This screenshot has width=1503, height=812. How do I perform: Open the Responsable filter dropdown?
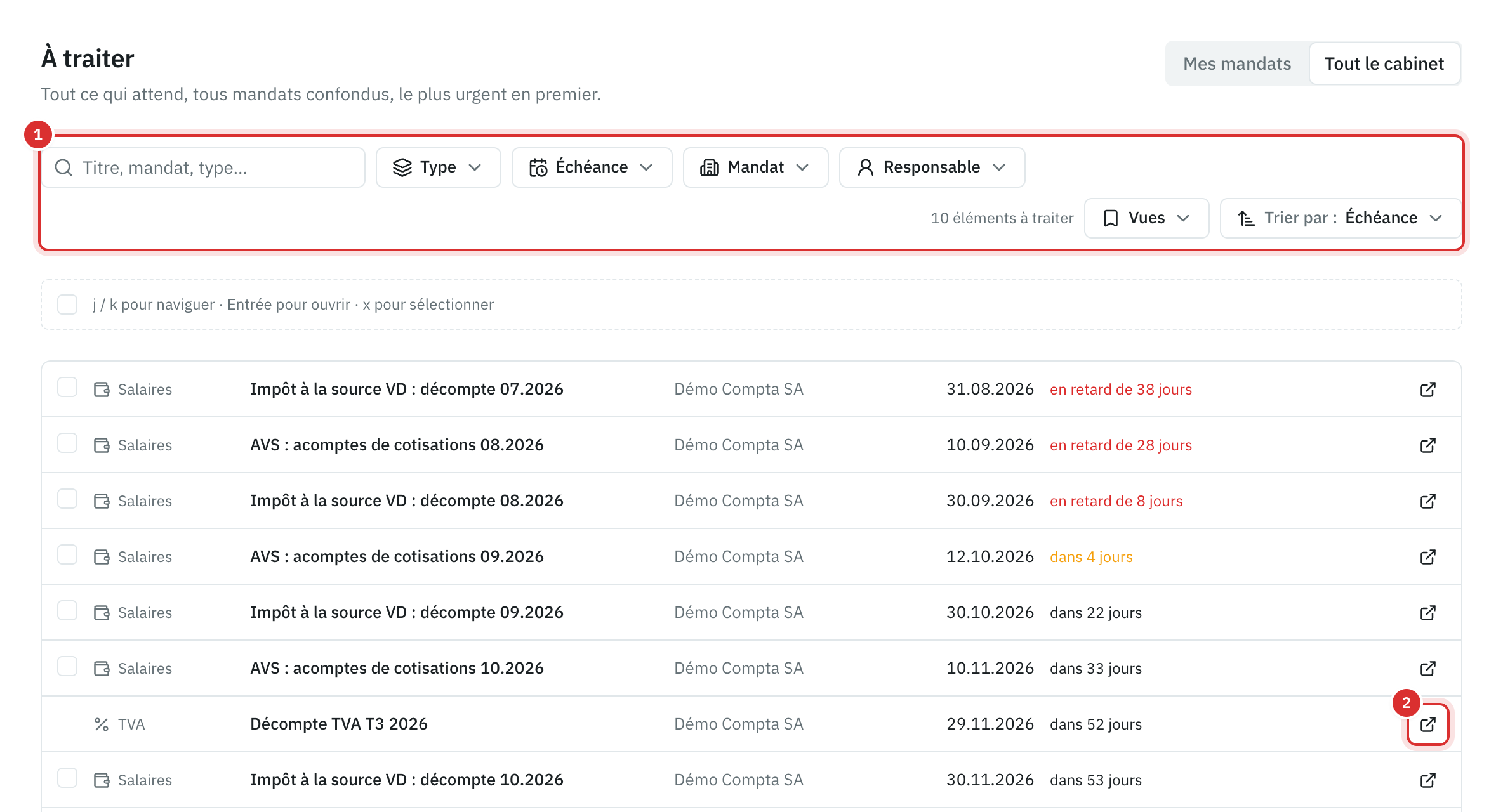tap(932, 167)
